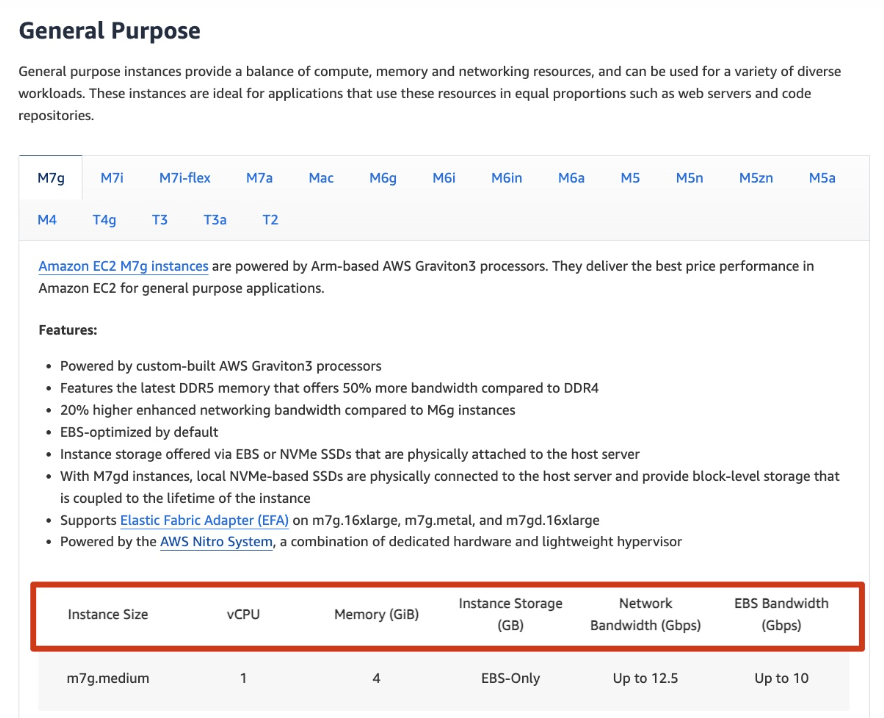Click the NVMe SSDs instance storage bullet
Image resolution: width=884 pixels, height=718 pixels.
350,454
